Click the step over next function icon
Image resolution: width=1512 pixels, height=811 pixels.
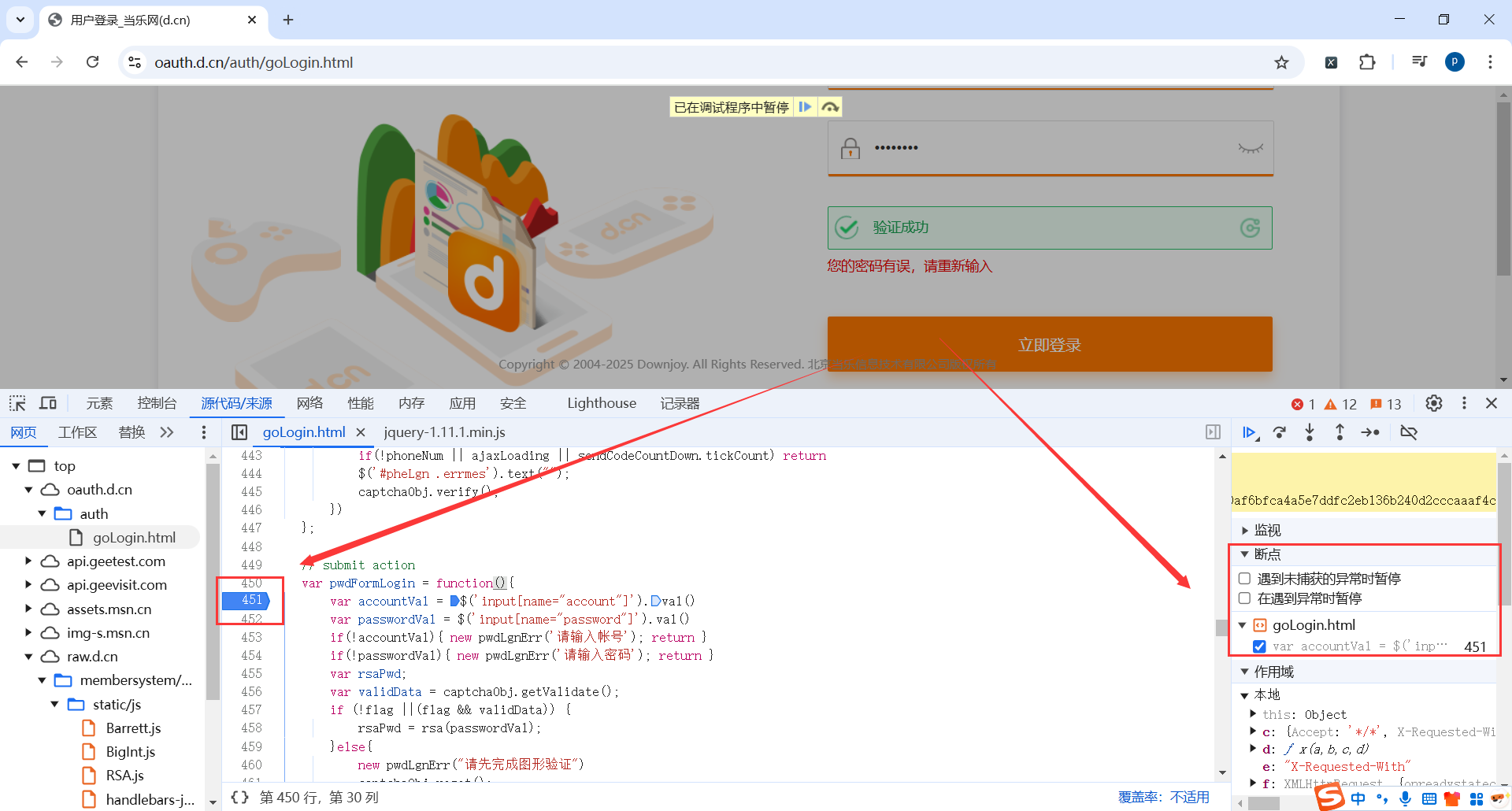click(1280, 432)
